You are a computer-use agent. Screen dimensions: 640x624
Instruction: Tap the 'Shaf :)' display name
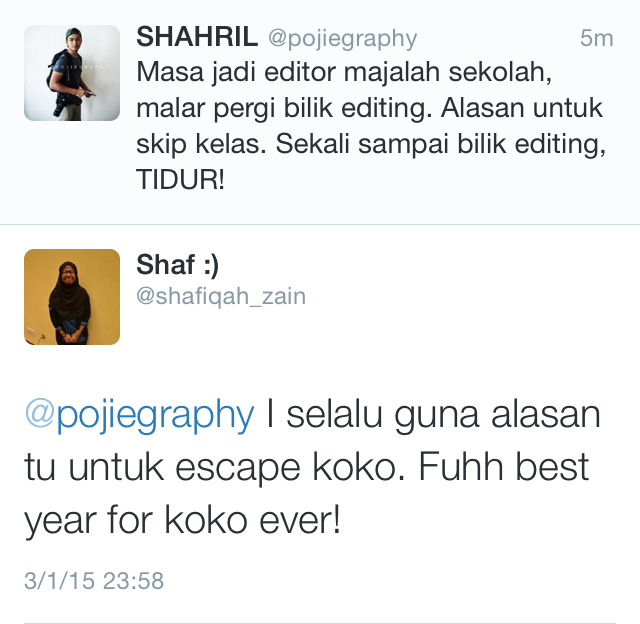click(x=178, y=264)
